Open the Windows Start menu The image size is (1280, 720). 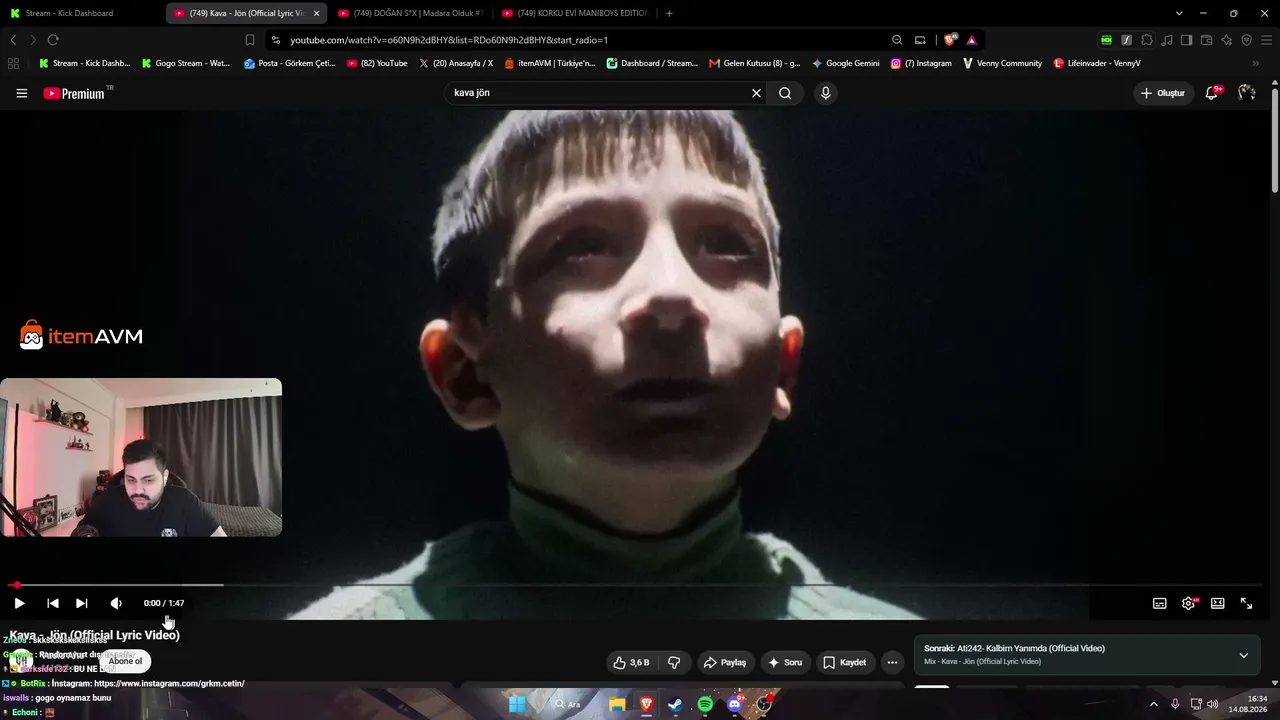point(517,704)
